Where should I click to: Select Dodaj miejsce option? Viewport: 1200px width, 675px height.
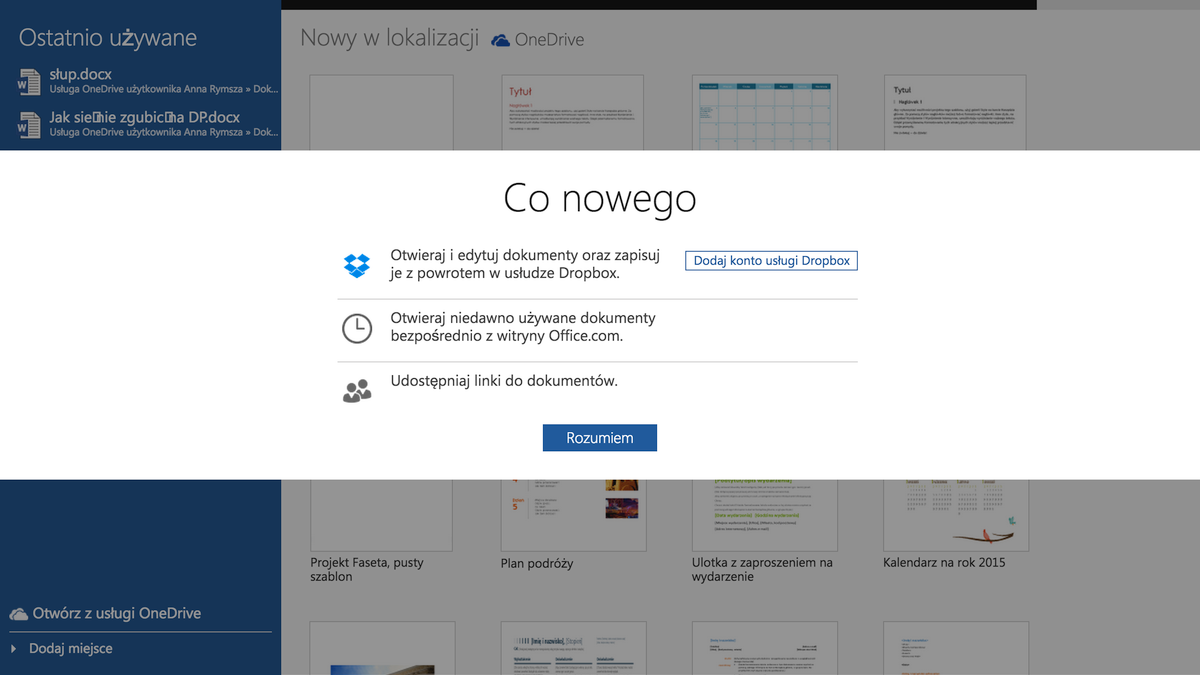[x=71, y=648]
